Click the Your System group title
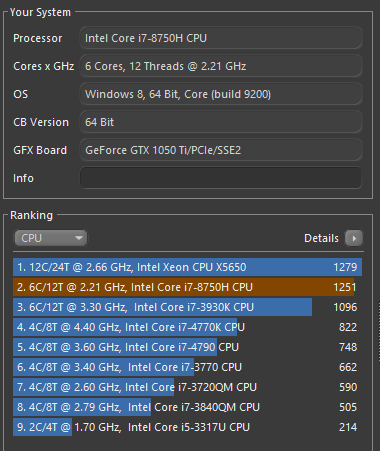The image size is (380, 451). [40, 12]
